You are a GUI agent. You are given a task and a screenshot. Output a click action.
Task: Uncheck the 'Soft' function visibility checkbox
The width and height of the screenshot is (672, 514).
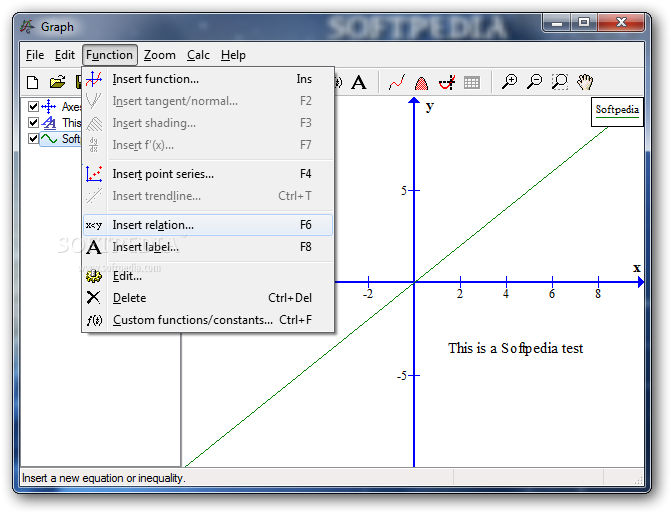point(33,138)
